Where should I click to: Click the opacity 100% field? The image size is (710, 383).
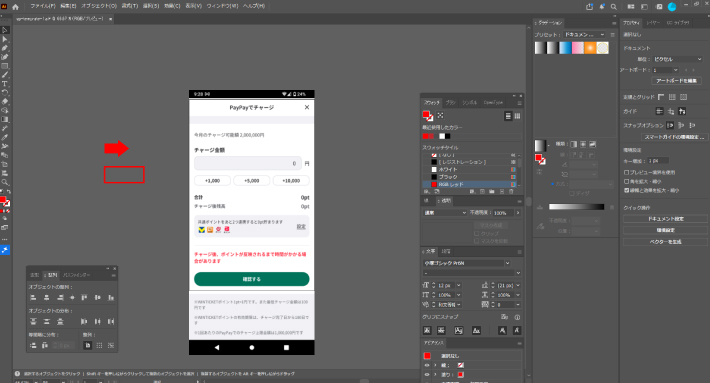(503, 213)
